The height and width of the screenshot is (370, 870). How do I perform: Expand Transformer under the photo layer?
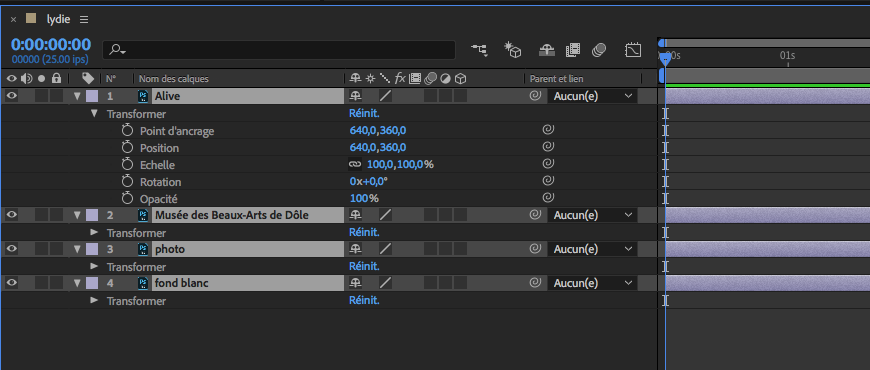coord(94,266)
